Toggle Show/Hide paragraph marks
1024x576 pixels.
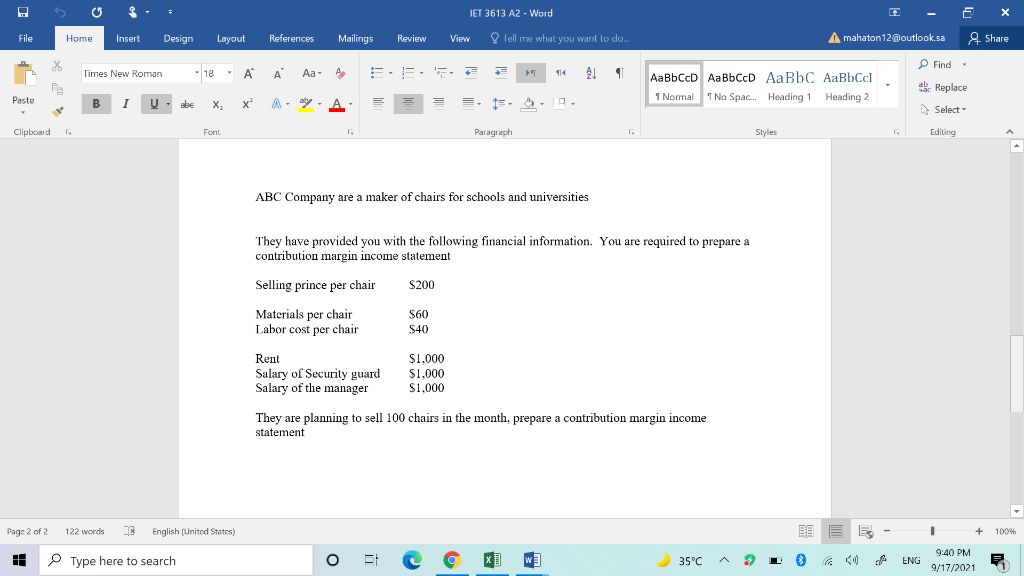click(x=619, y=72)
